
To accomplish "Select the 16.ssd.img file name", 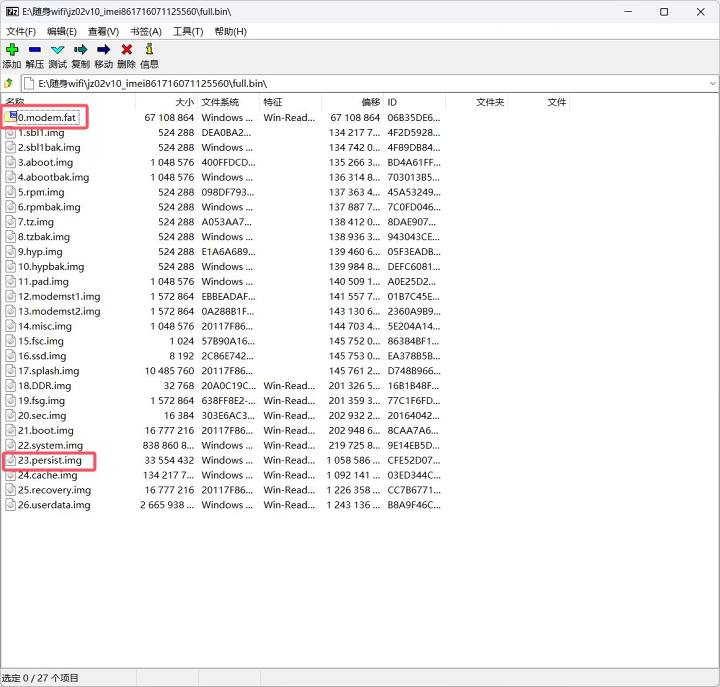I will (x=42, y=356).
